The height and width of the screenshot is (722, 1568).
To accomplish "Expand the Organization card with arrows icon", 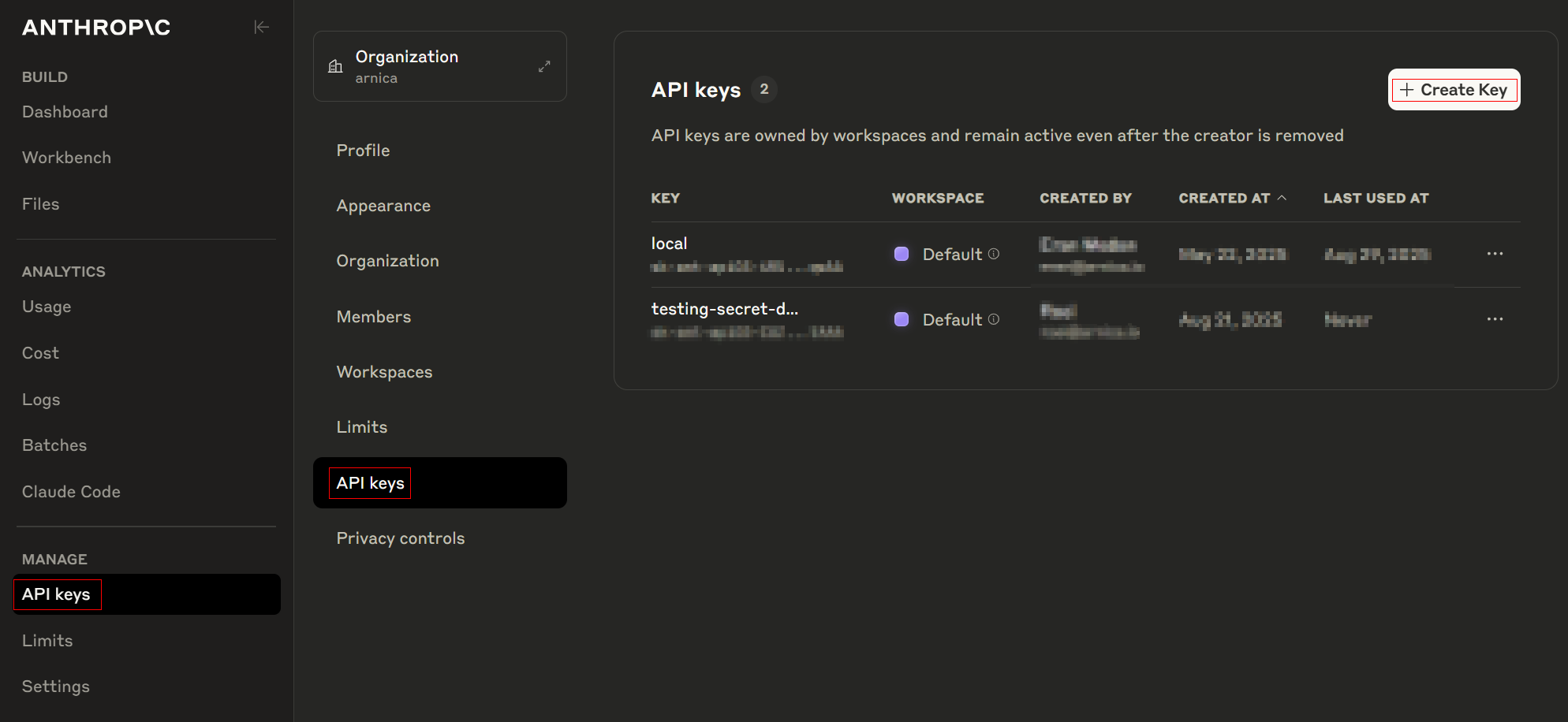I will tap(544, 66).
